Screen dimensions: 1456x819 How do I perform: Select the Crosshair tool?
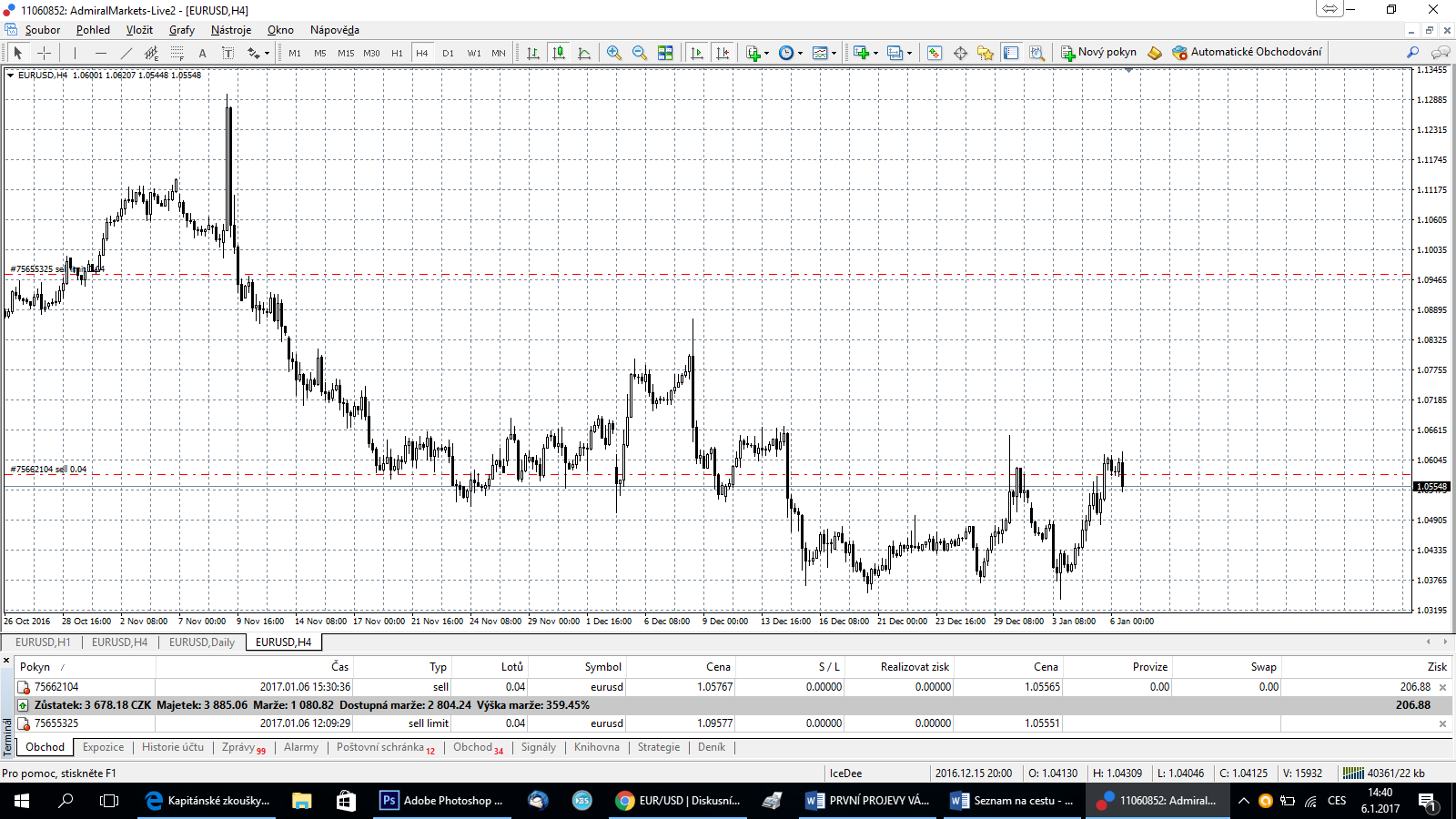pos(44,53)
